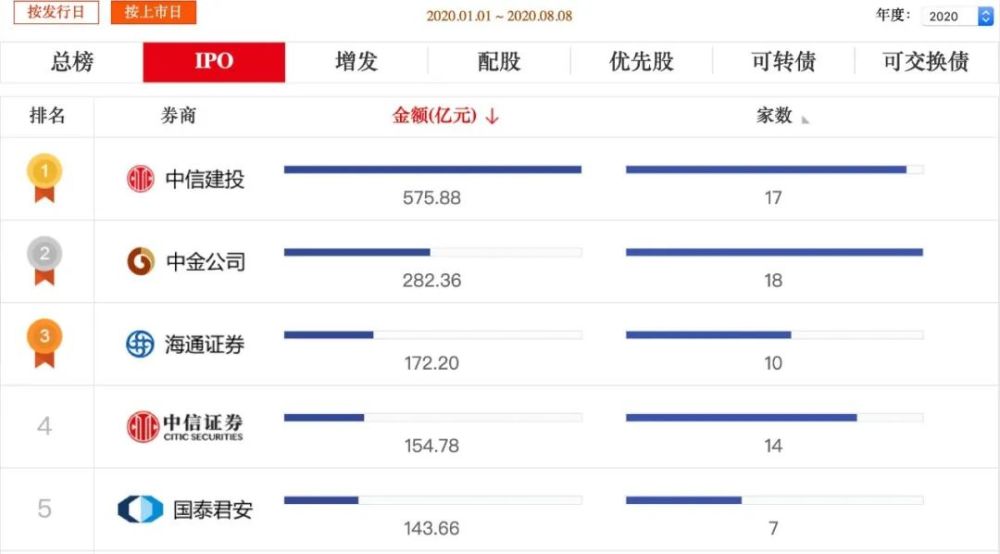Toggle ranking by 按上市日
The height and width of the screenshot is (554, 1000).
pos(153,12)
